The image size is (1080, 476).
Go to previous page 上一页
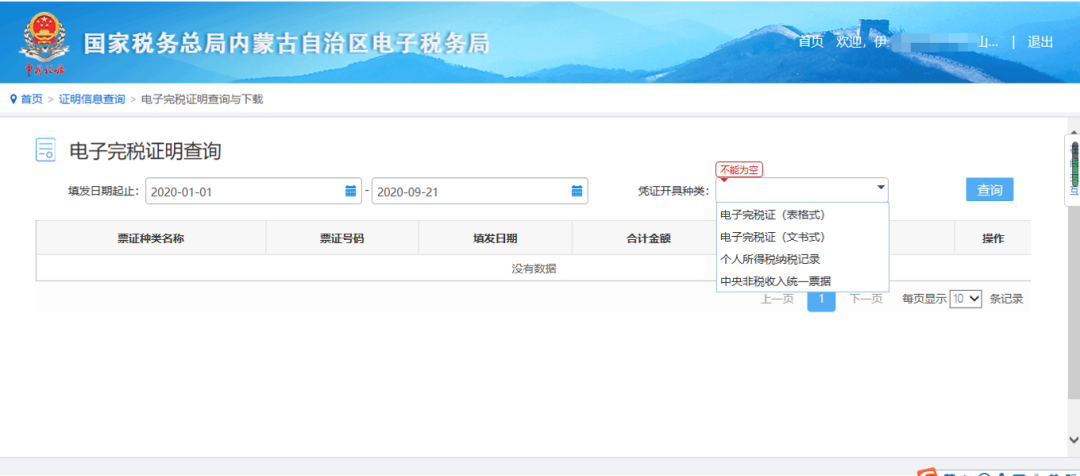pos(777,299)
